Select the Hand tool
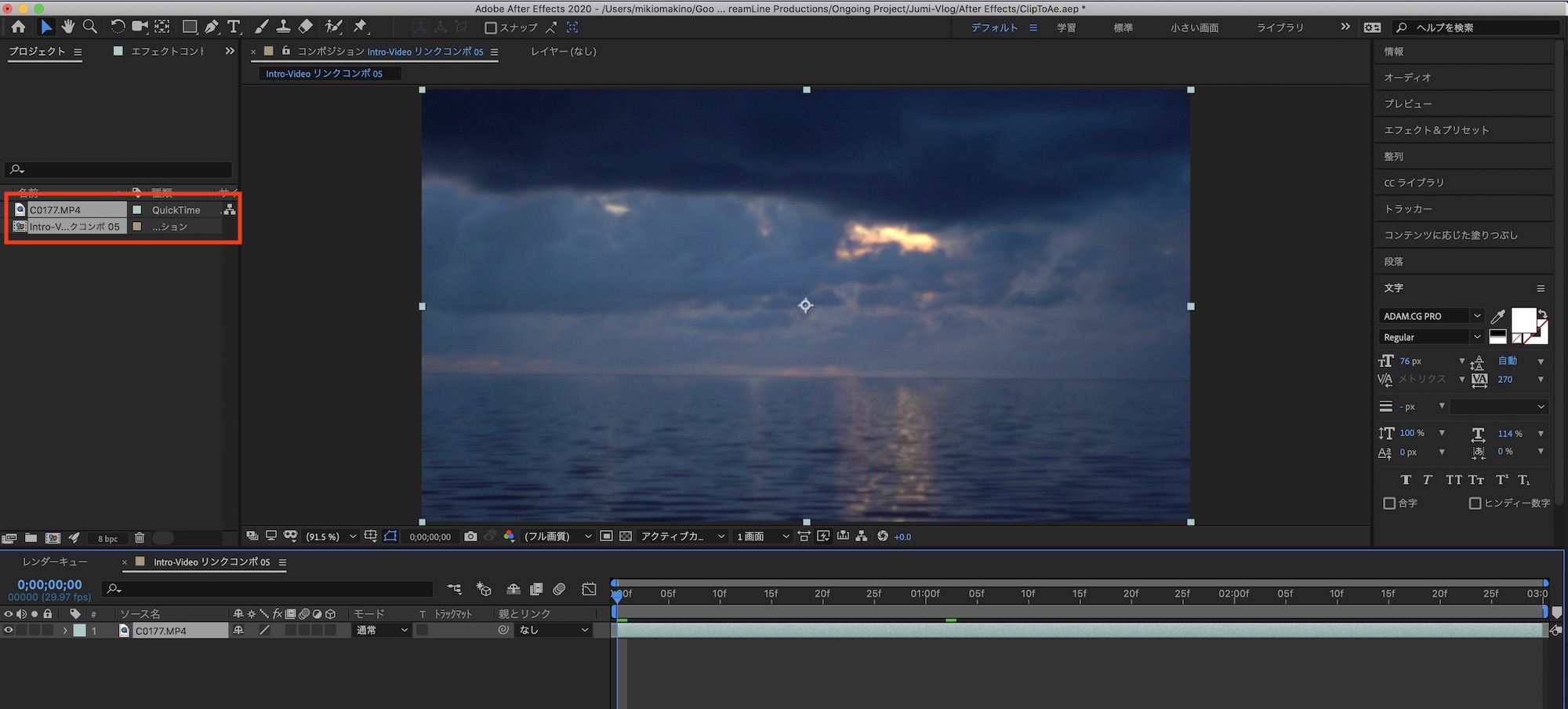 click(x=68, y=27)
